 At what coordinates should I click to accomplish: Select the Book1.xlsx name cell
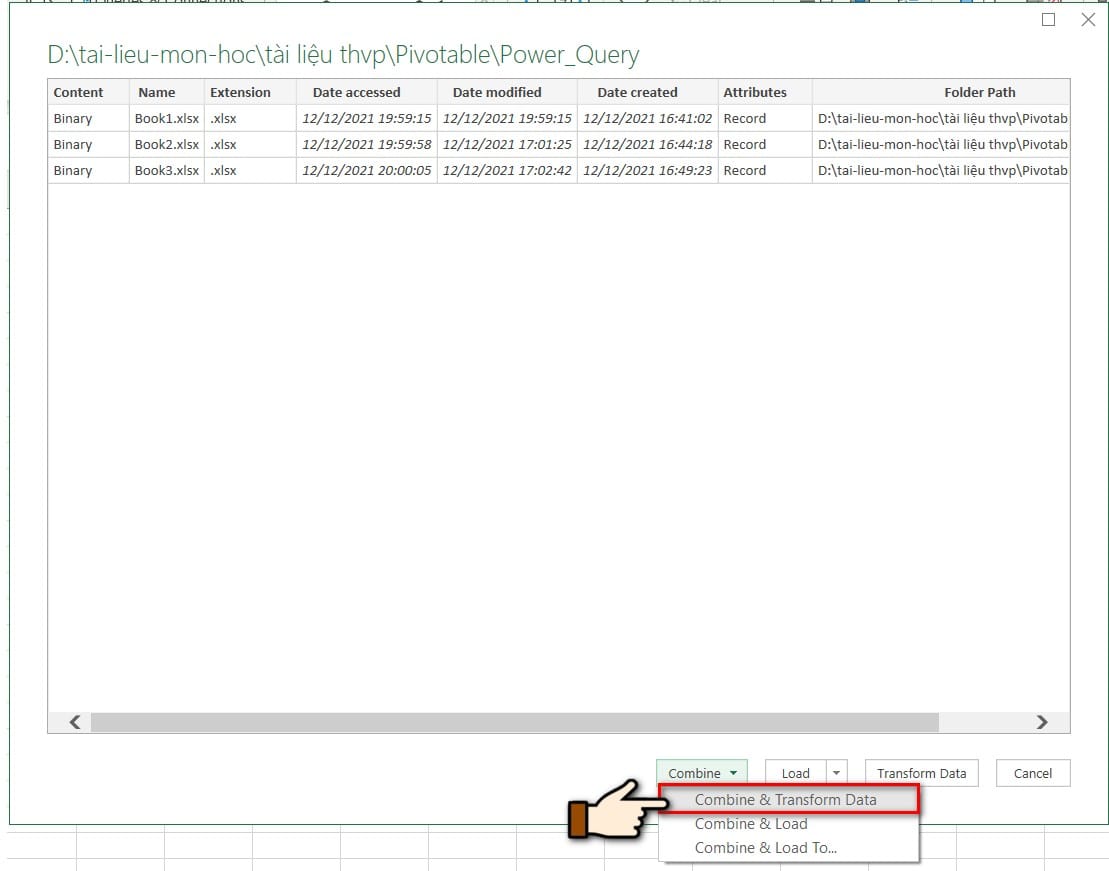(167, 118)
